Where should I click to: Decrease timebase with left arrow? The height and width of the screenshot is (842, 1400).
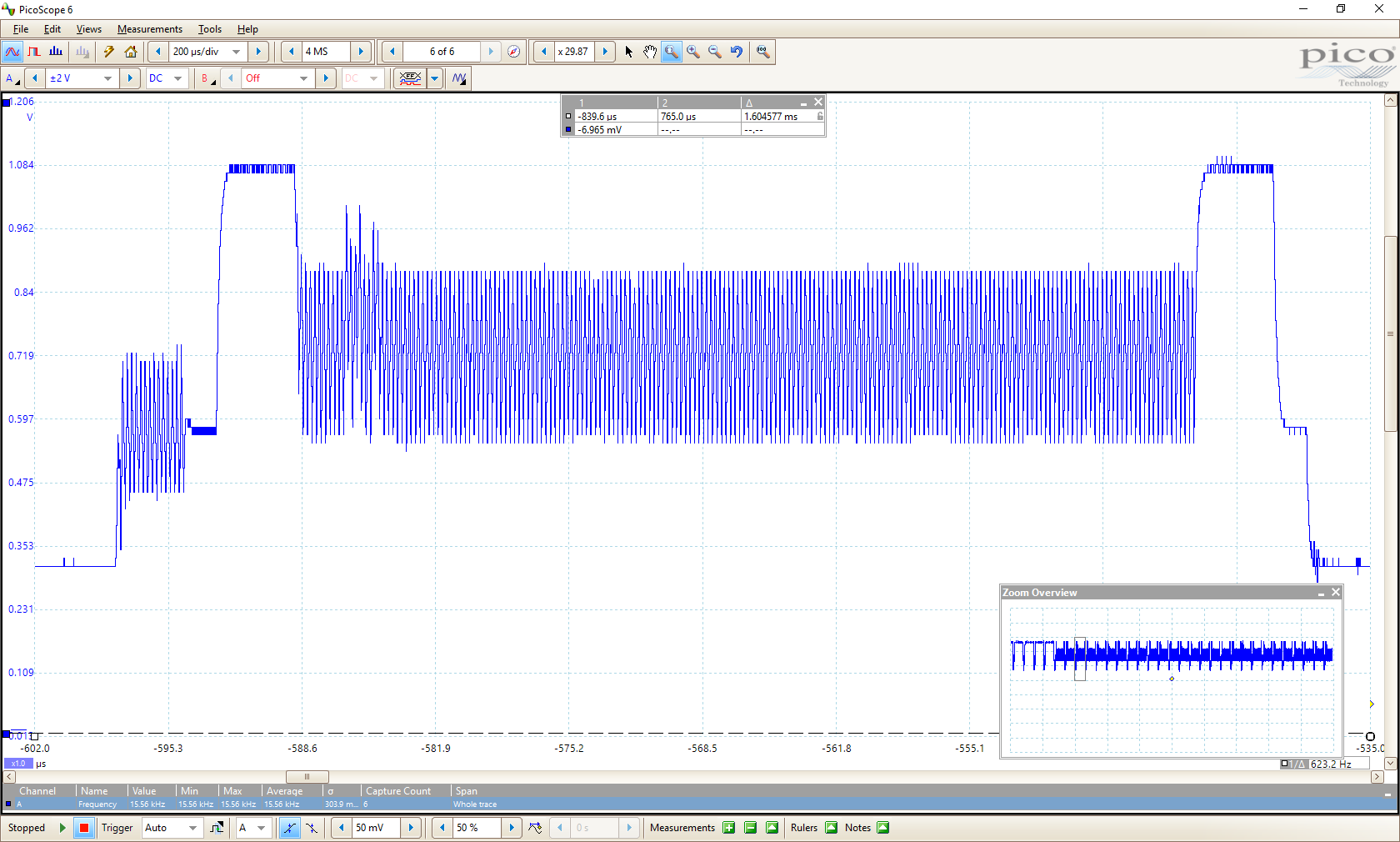[x=158, y=52]
